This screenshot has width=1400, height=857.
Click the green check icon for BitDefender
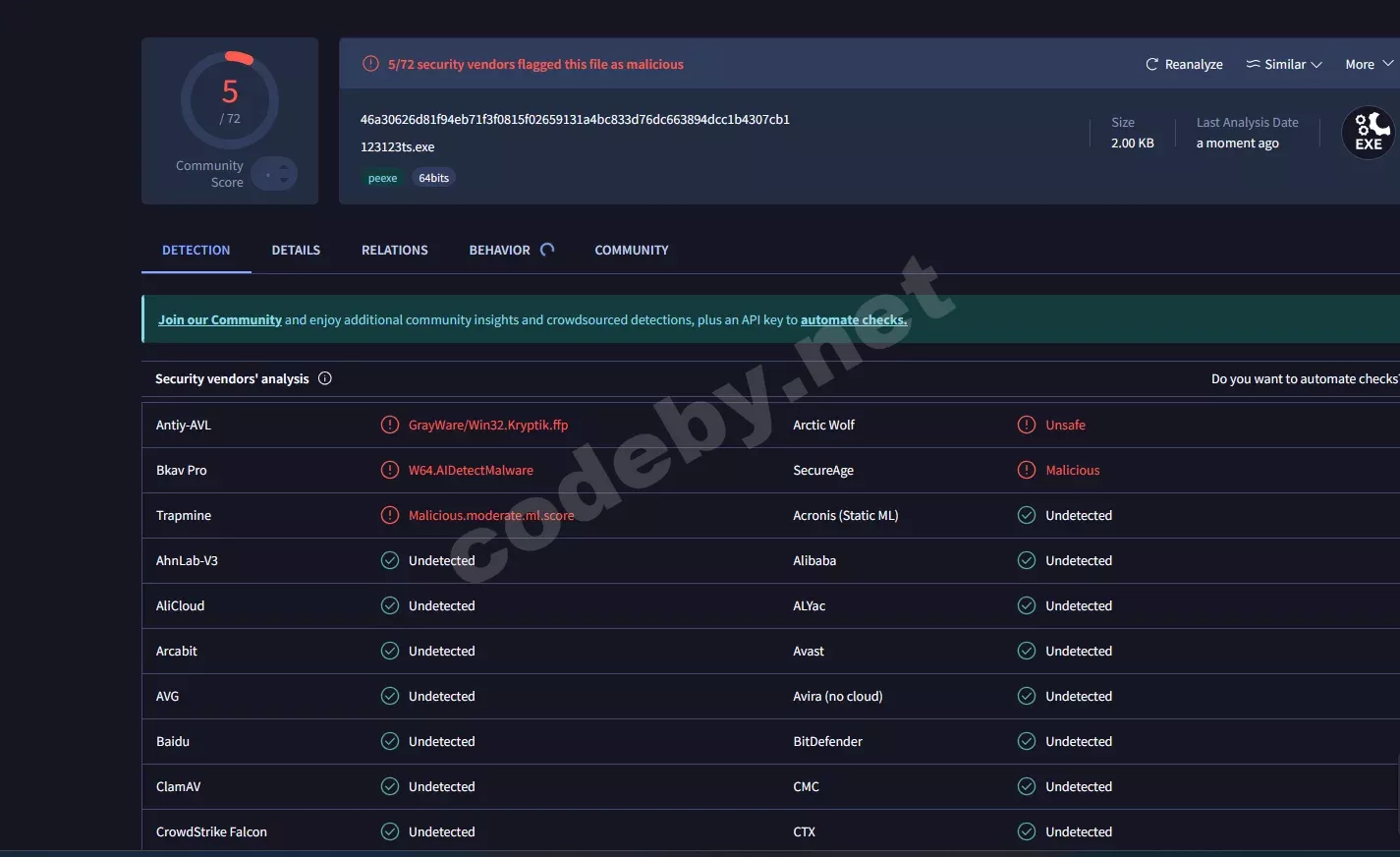[x=1027, y=741]
